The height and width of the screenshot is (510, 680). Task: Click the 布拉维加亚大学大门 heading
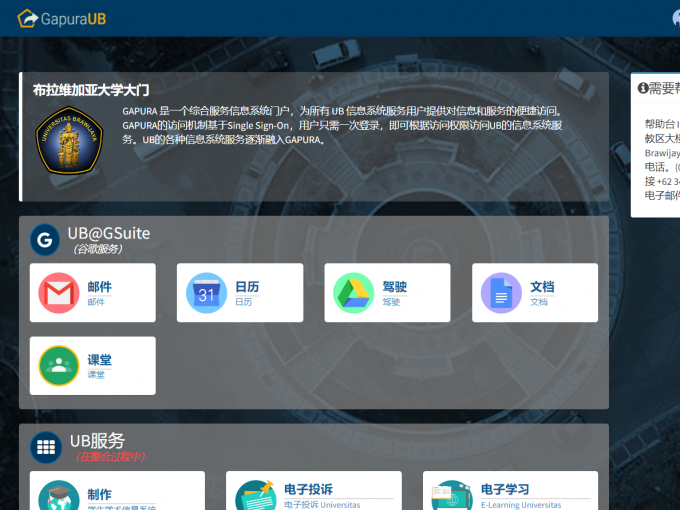[91, 90]
